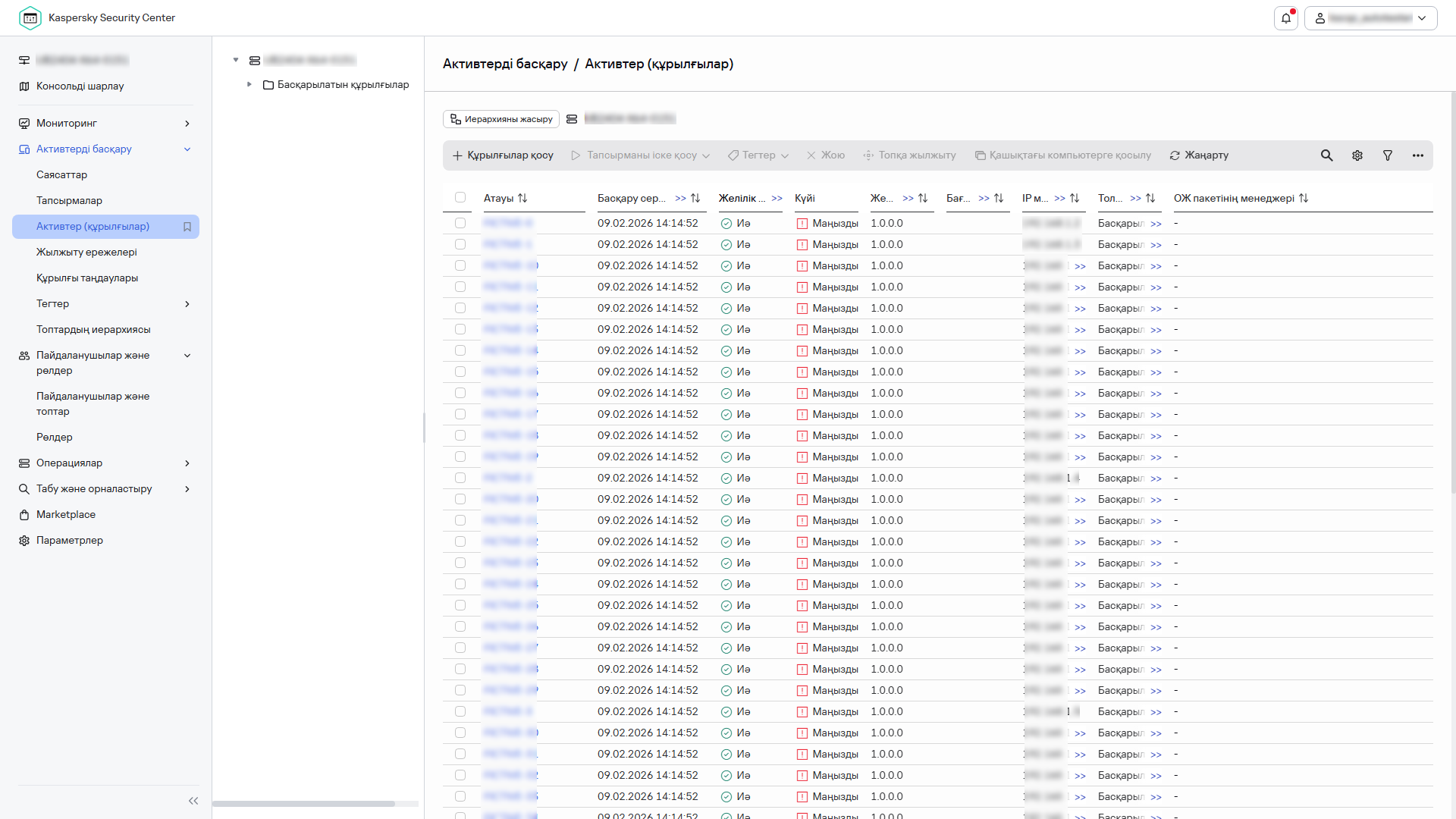Sort the table by the Атауы column
Screen dimensions: 1456x819
522,198
